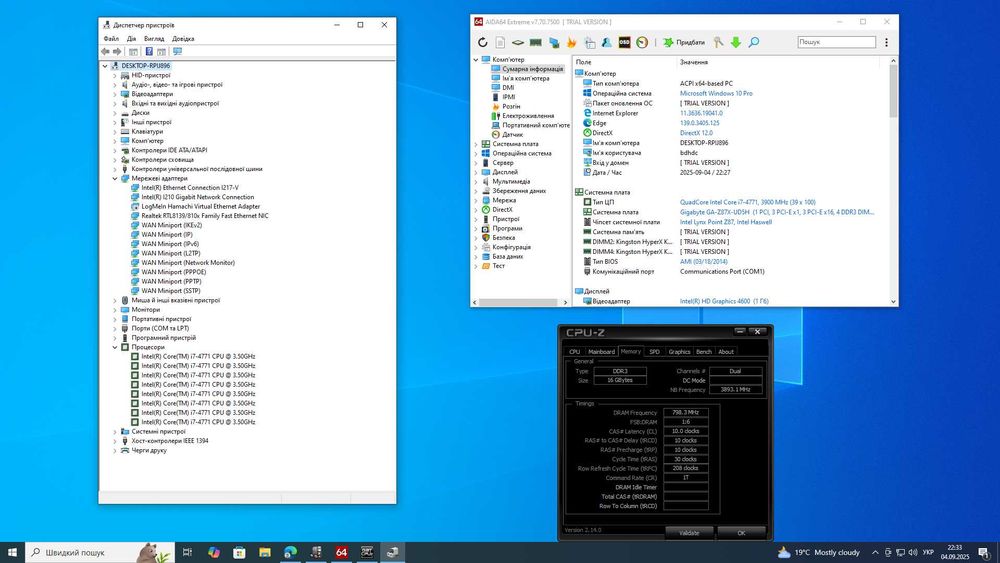This screenshot has height=563, width=1000.
Task: Open the Вигляд menu in Device Manager
Action: pos(154,39)
